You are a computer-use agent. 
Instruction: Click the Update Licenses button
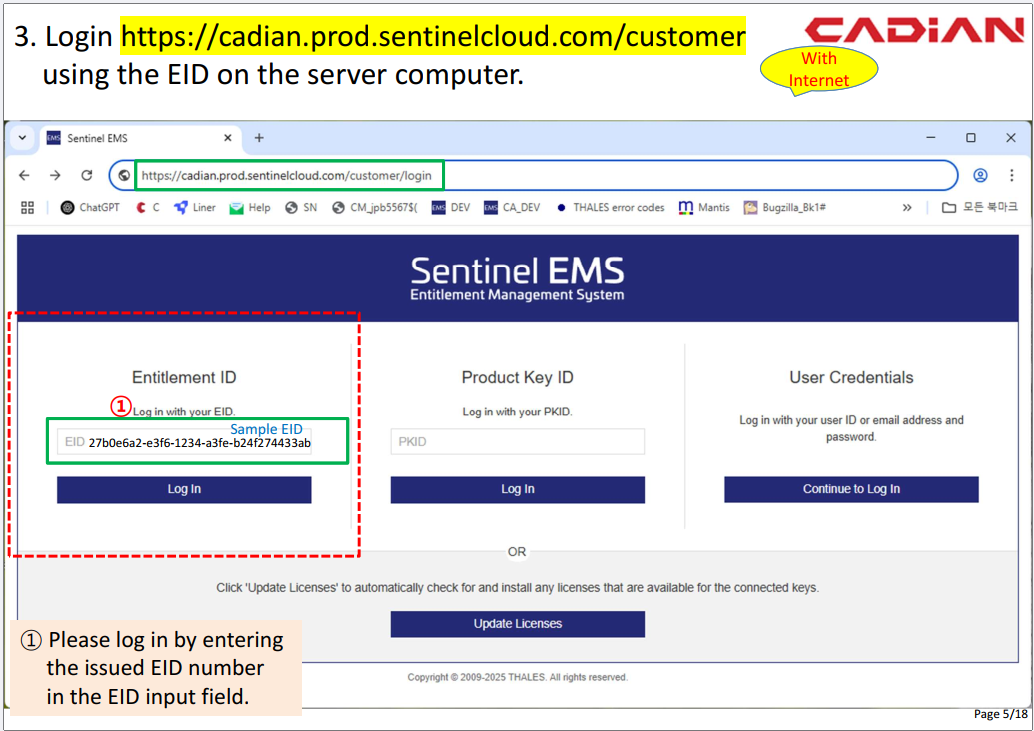coord(517,624)
